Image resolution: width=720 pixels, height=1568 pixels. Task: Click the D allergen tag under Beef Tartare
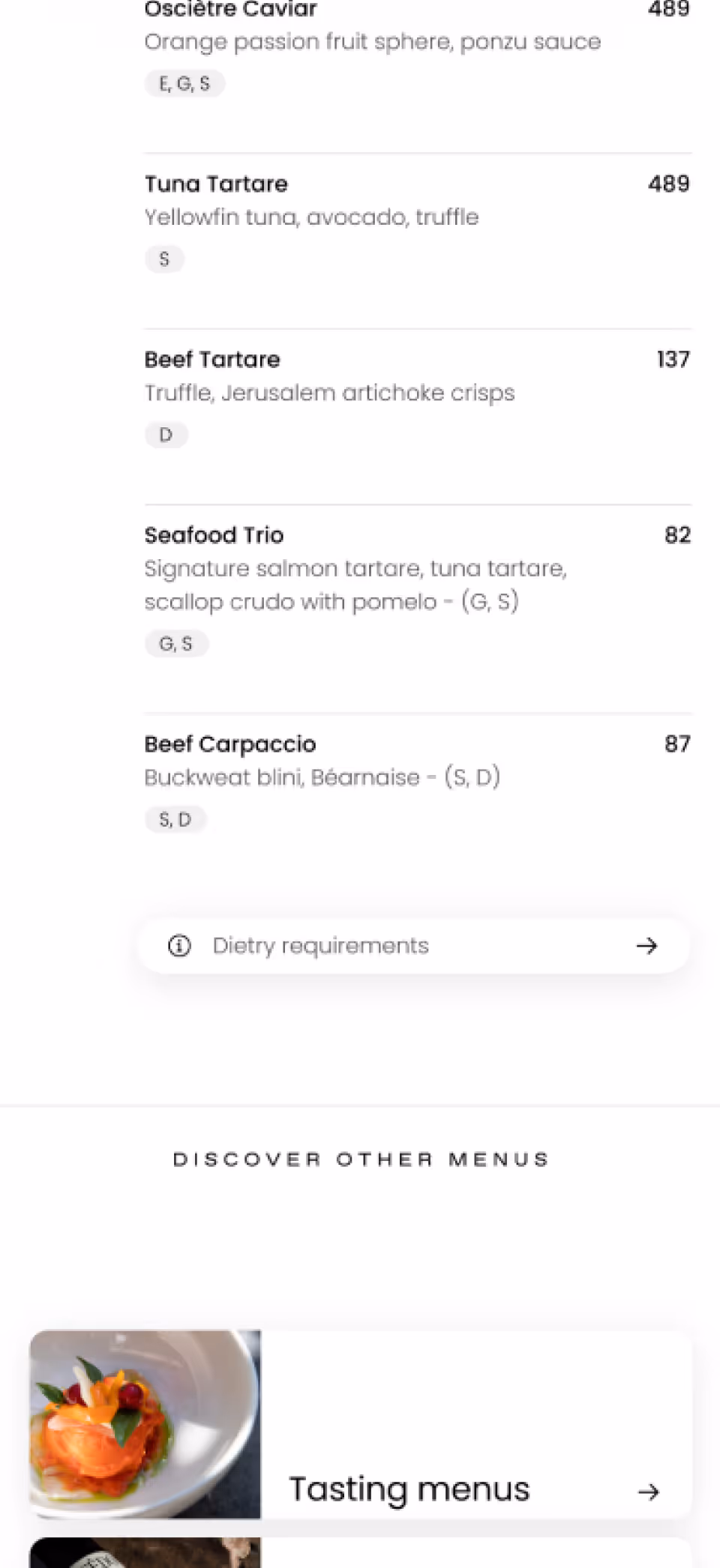click(166, 435)
